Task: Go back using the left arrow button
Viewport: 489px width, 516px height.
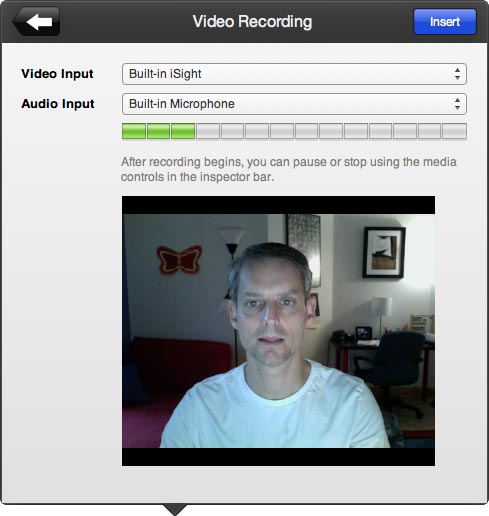Action: [x=37, y=22]
